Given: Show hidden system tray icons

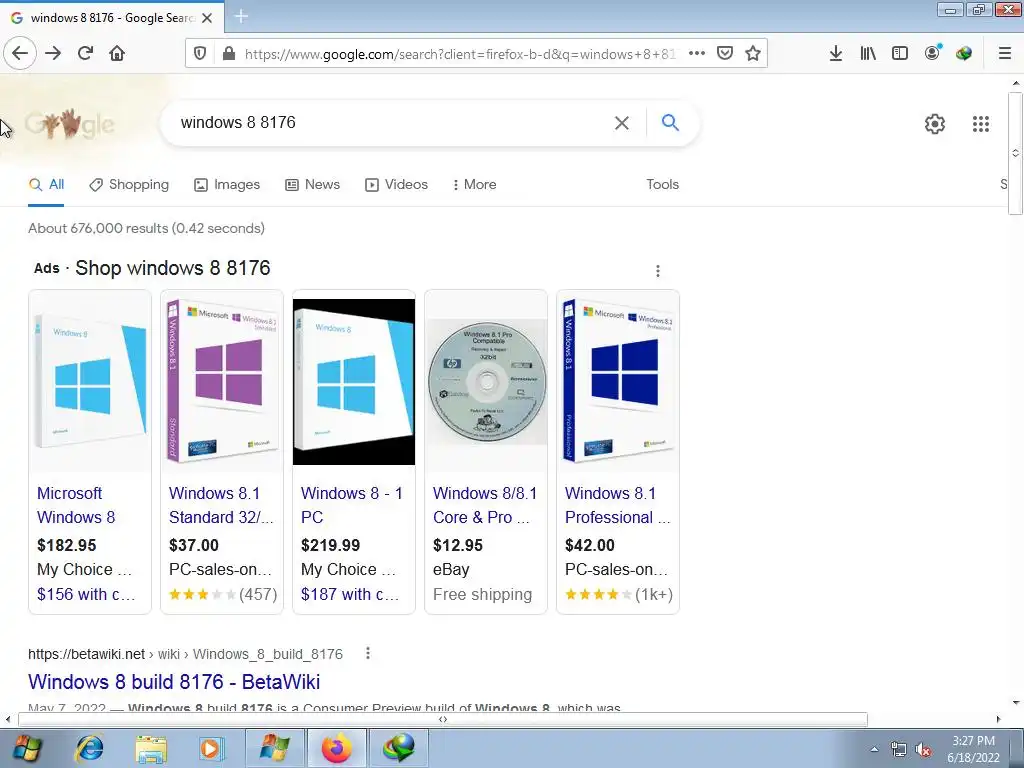Looking at the screenshot, I should pyautogui.click(x=874, y=749).
